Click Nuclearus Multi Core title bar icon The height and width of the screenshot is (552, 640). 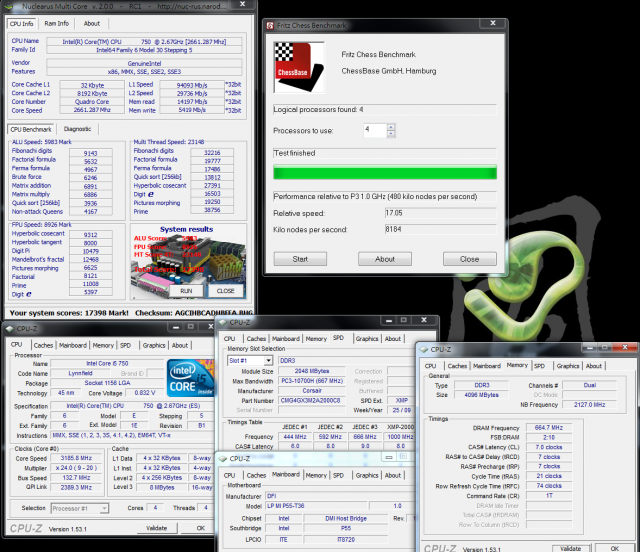click(x=9, y=6)
